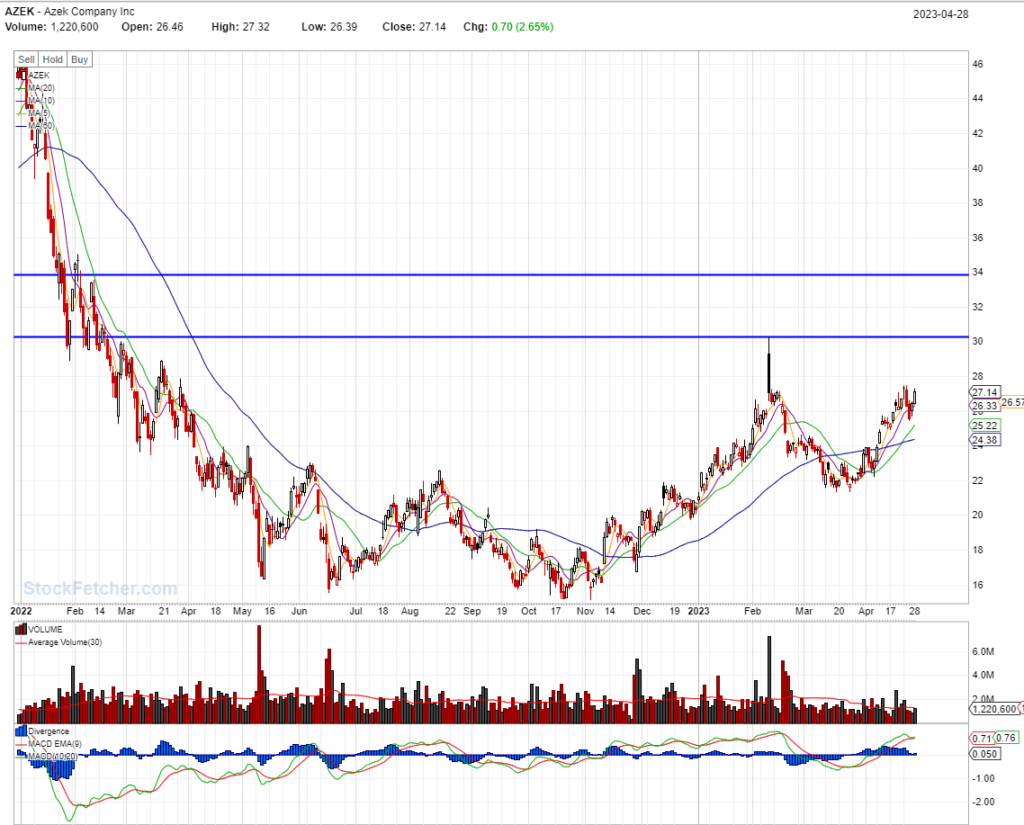The image size is (1024, 825).
Task: Click the 'Low: 26.39' header value
Action: pyautogui.click(x=329, y=27)
